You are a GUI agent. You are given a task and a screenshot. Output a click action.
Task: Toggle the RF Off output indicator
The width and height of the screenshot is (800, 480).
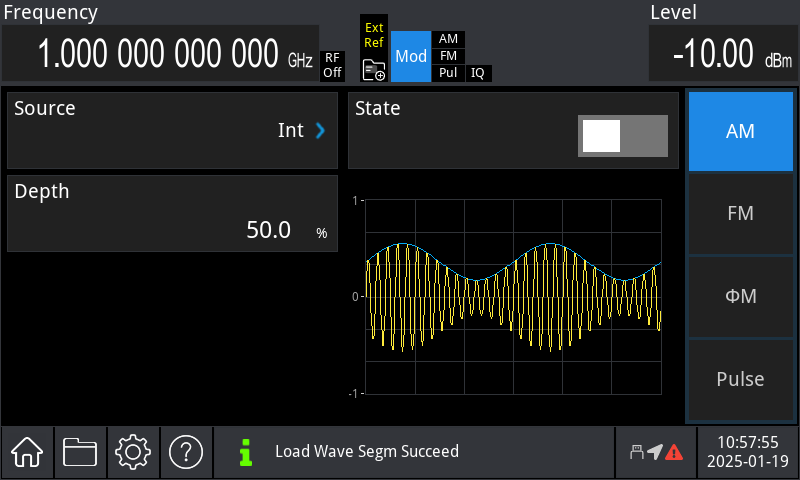click(332, 65)
